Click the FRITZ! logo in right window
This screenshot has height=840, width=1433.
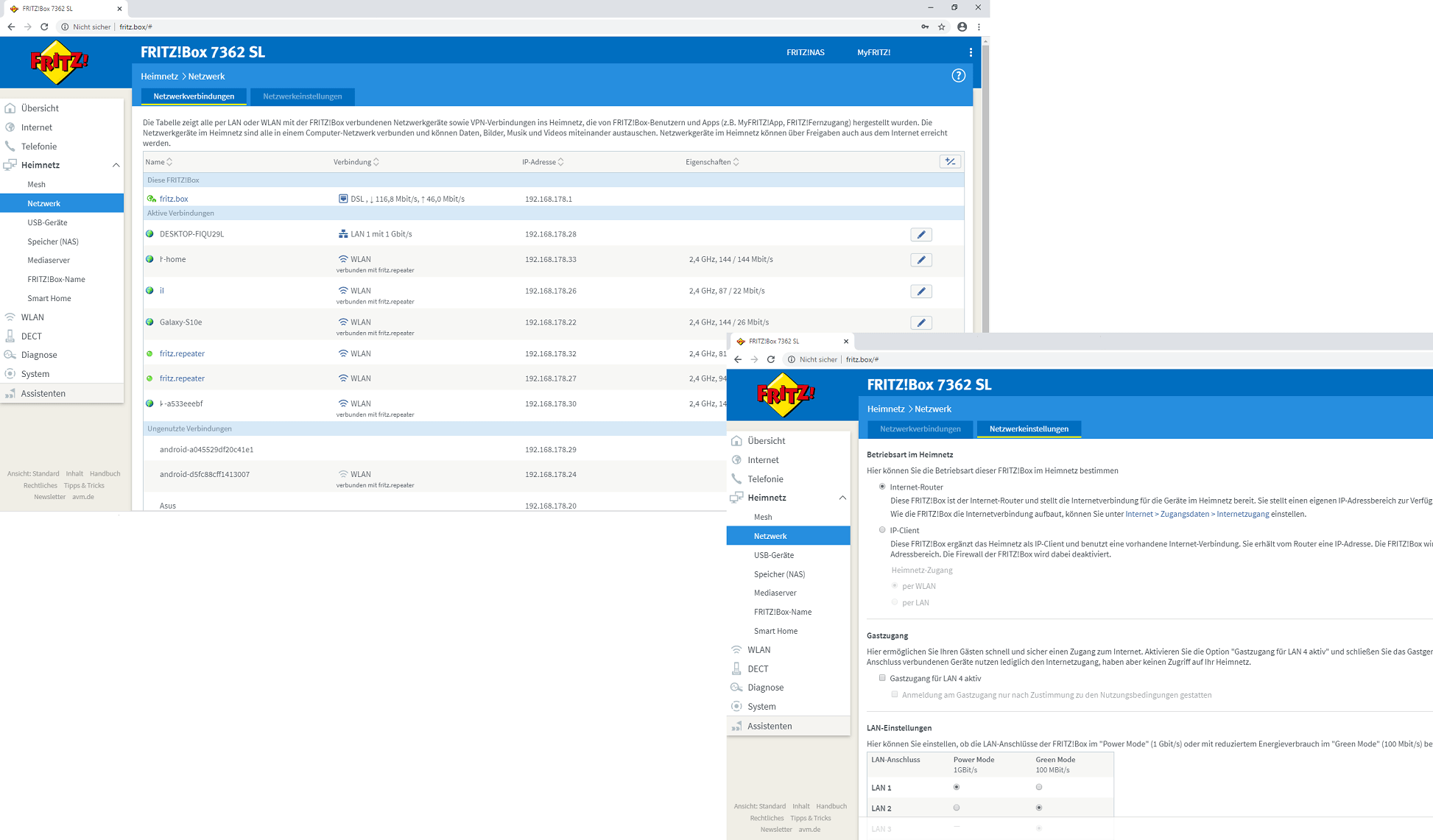[x=786, y=395]
